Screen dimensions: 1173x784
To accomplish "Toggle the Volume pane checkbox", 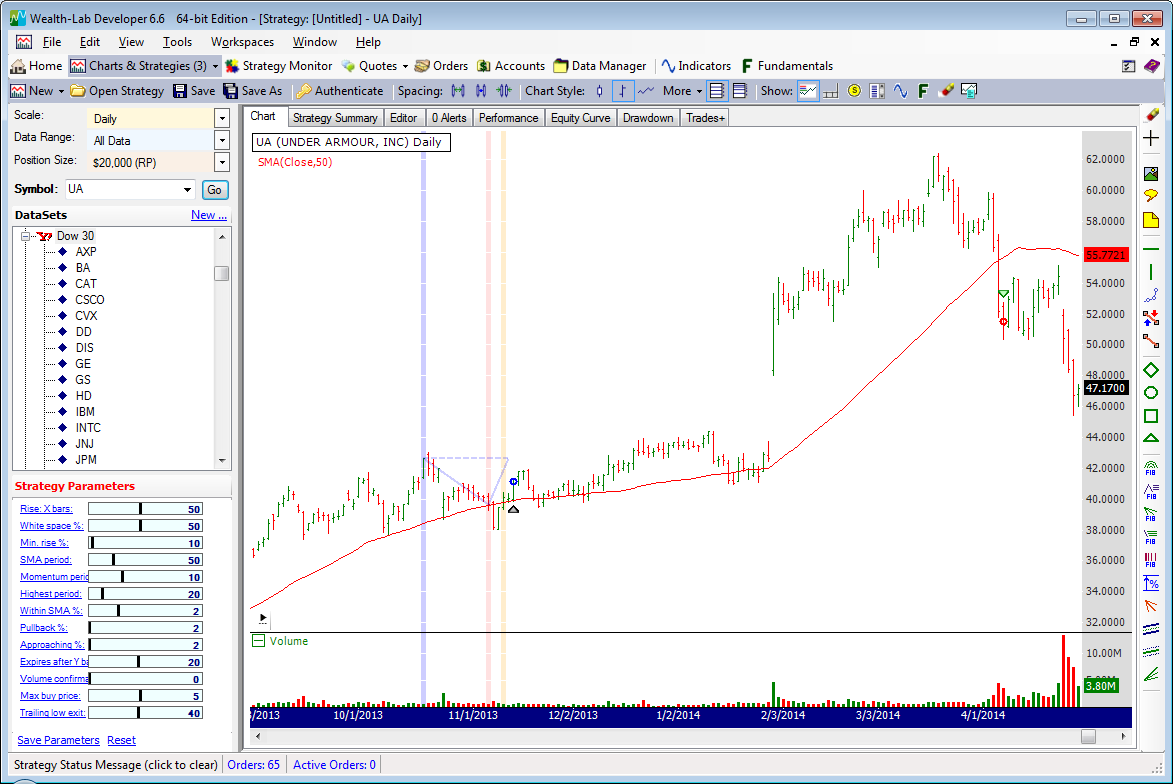I will pos(259,641).
